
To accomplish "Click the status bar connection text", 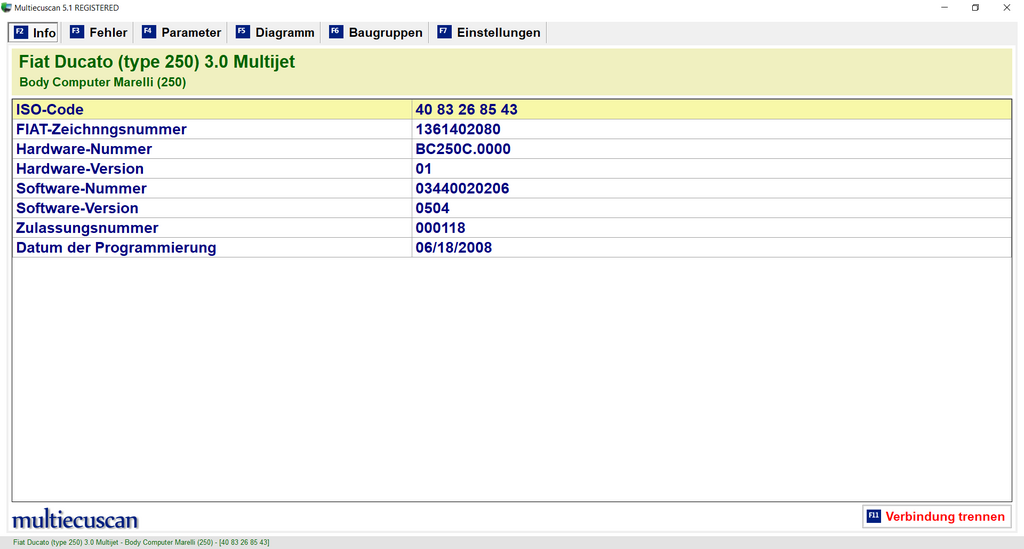I will point(141,542).
